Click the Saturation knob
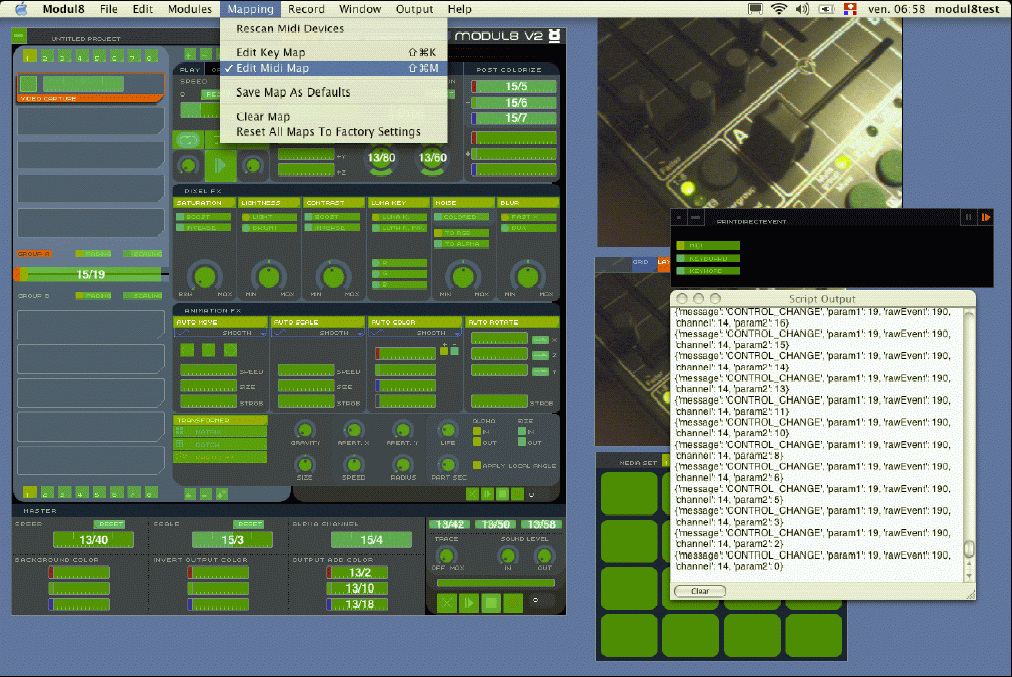Screen dimensions: 1012x677 pos(205,276)
